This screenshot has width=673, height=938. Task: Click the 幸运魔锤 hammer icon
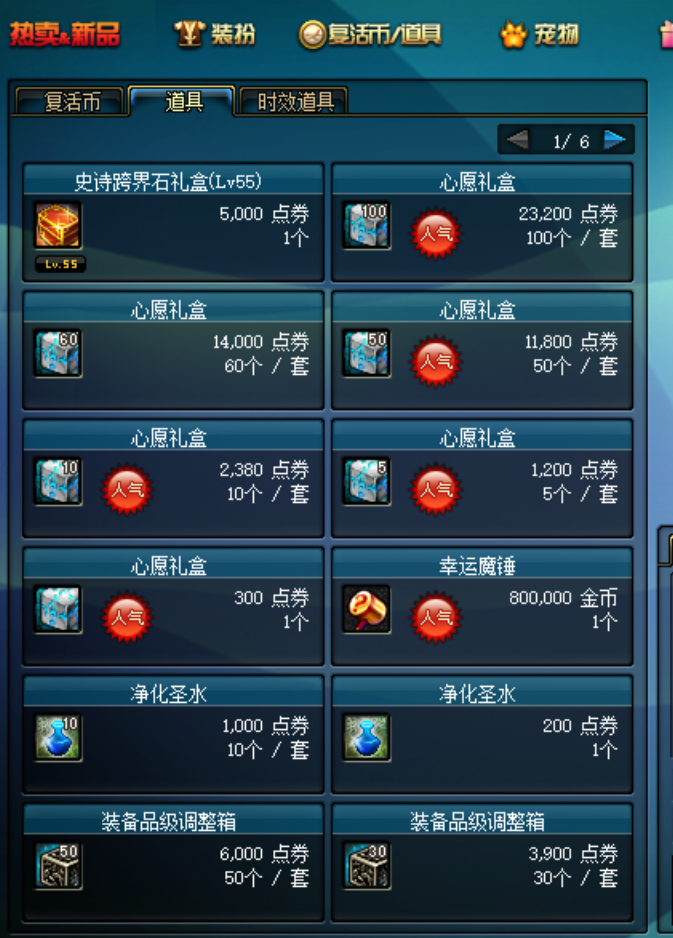[367, 610]
